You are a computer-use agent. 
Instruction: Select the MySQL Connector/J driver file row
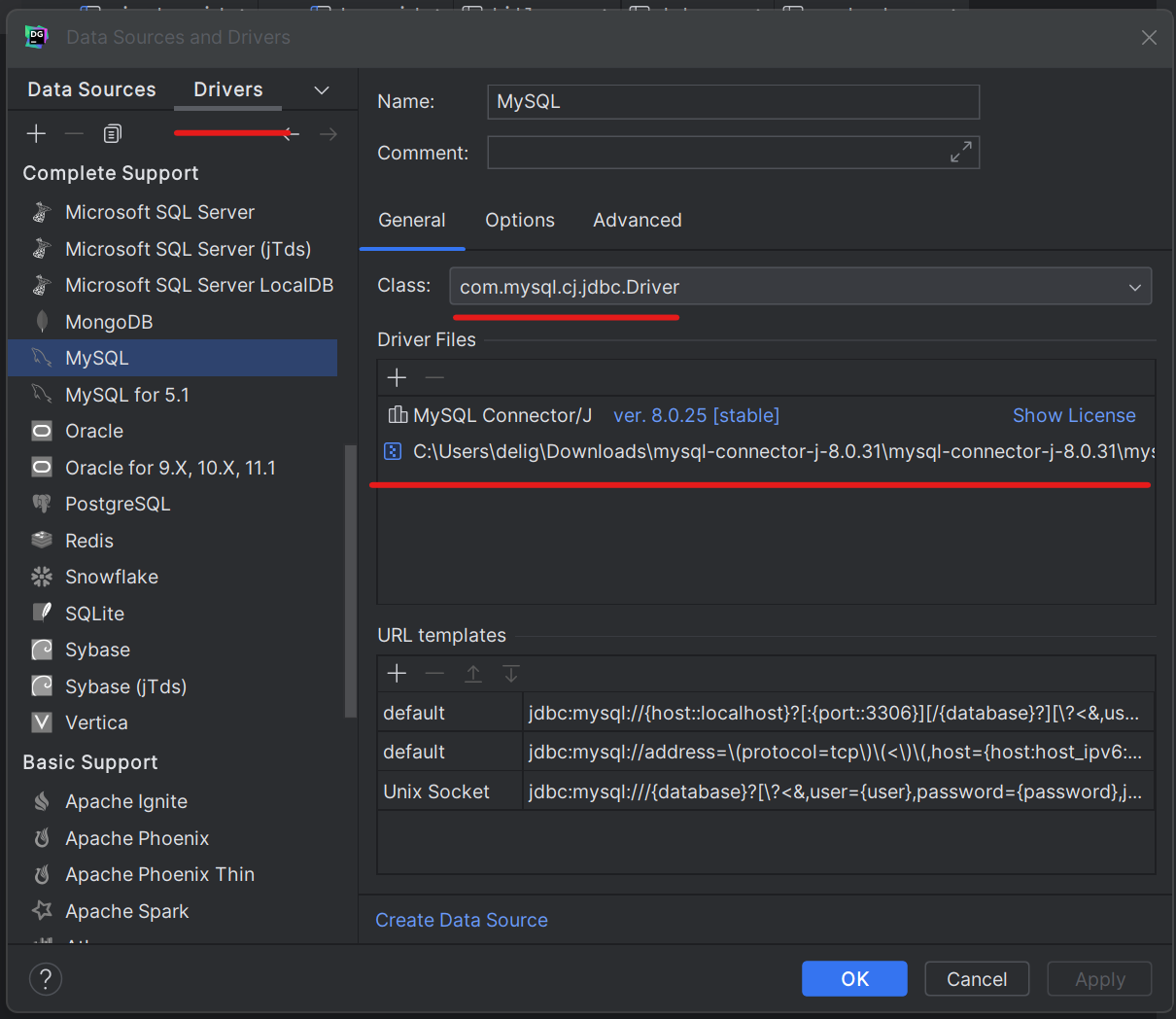(766, 415)
